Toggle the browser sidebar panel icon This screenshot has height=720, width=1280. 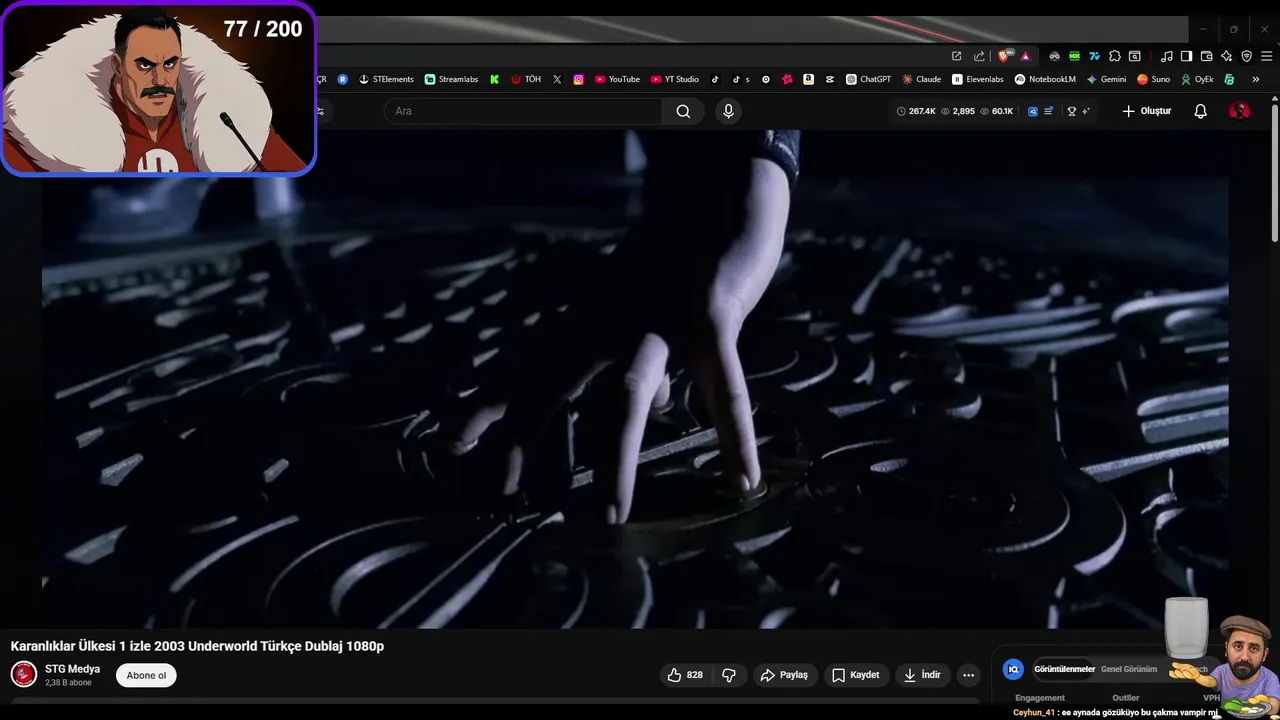(x=1186, y=56)
